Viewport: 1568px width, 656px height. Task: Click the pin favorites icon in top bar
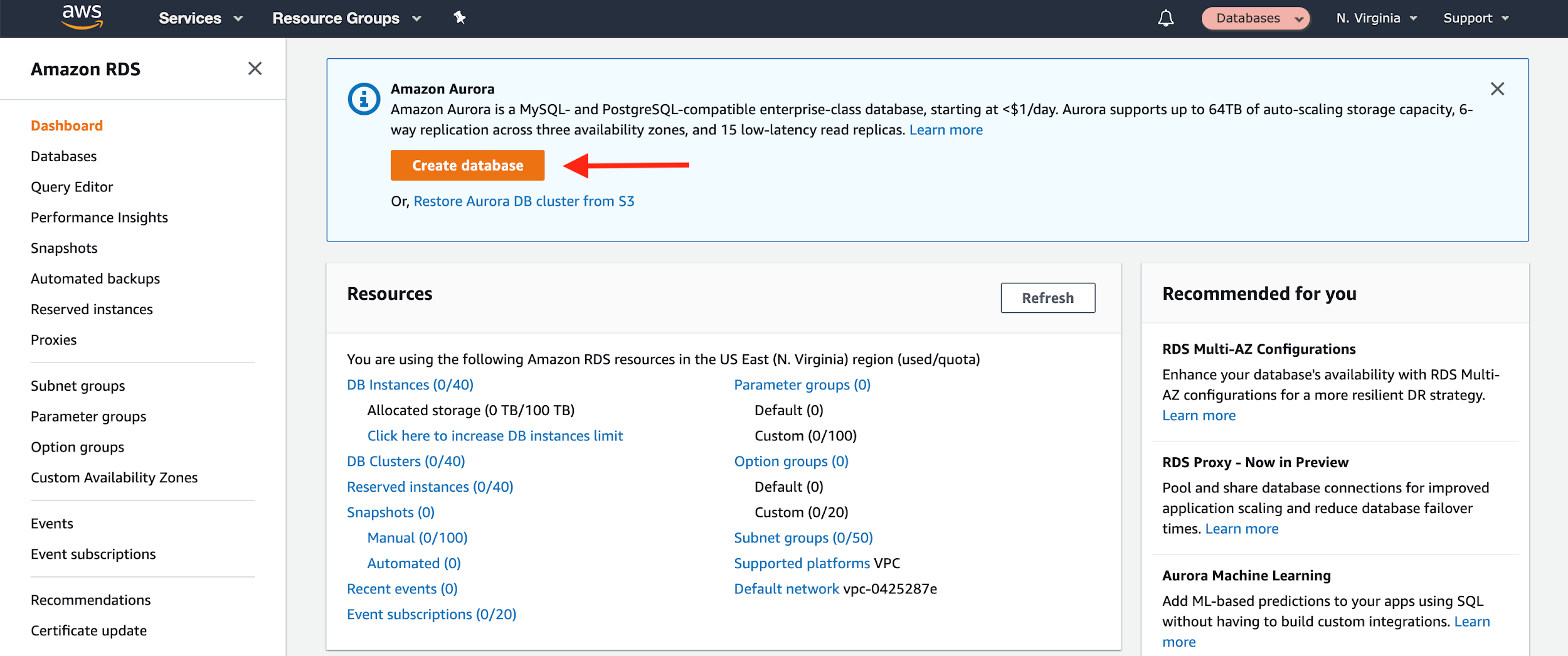pyautogui.click(x=460, y=18)
